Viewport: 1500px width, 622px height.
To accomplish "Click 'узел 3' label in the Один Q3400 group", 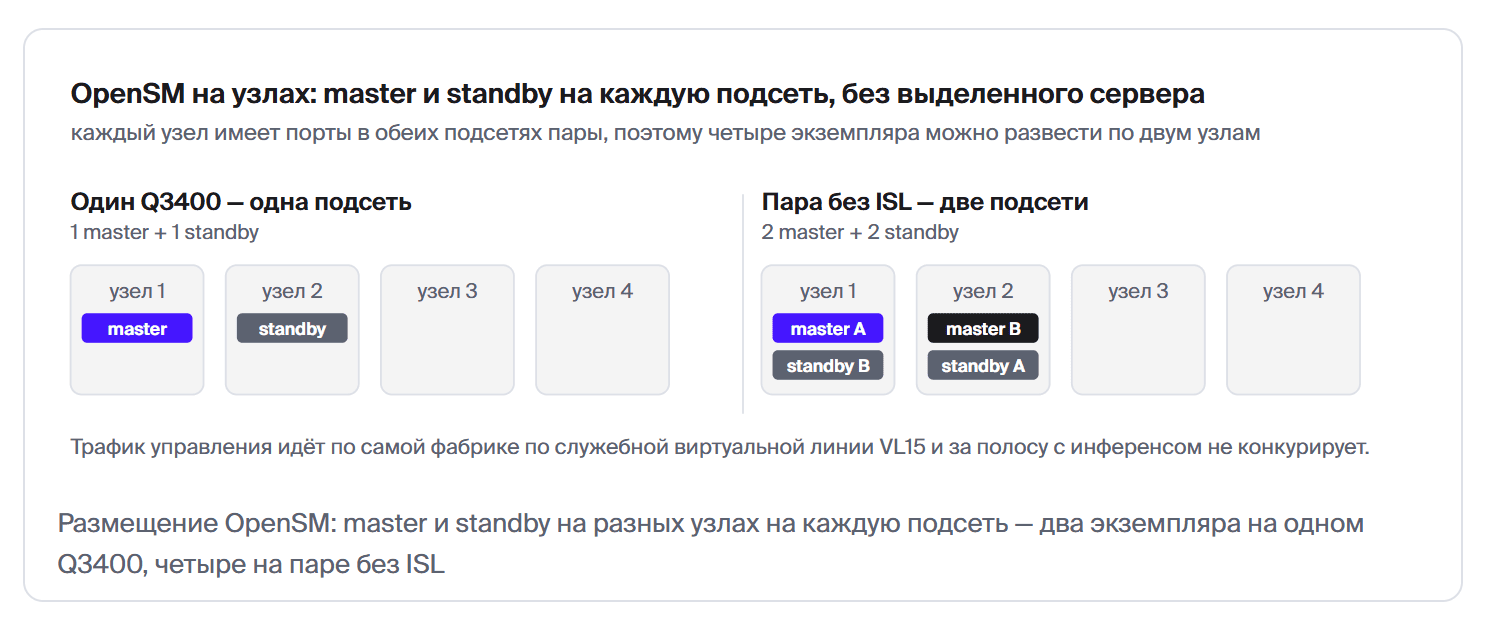I will [447, 292].
